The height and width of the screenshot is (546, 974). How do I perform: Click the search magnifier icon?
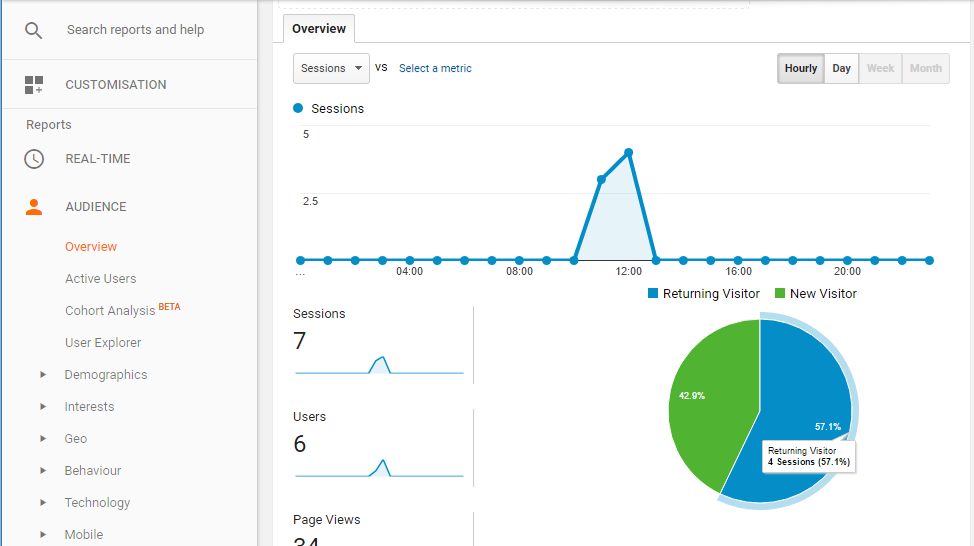tap(34, 30)
